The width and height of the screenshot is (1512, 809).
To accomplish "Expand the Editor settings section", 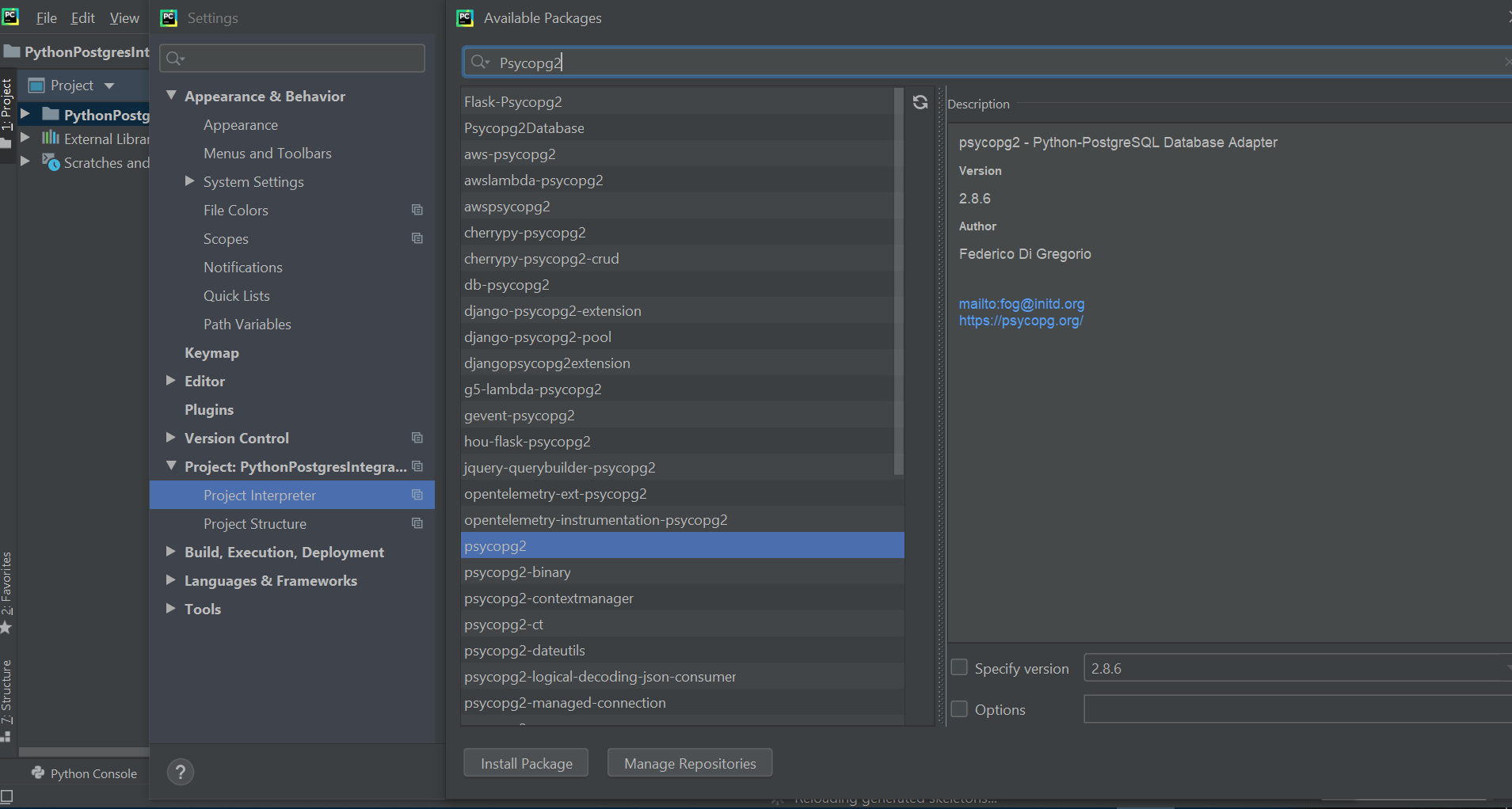I will [170, 381].
